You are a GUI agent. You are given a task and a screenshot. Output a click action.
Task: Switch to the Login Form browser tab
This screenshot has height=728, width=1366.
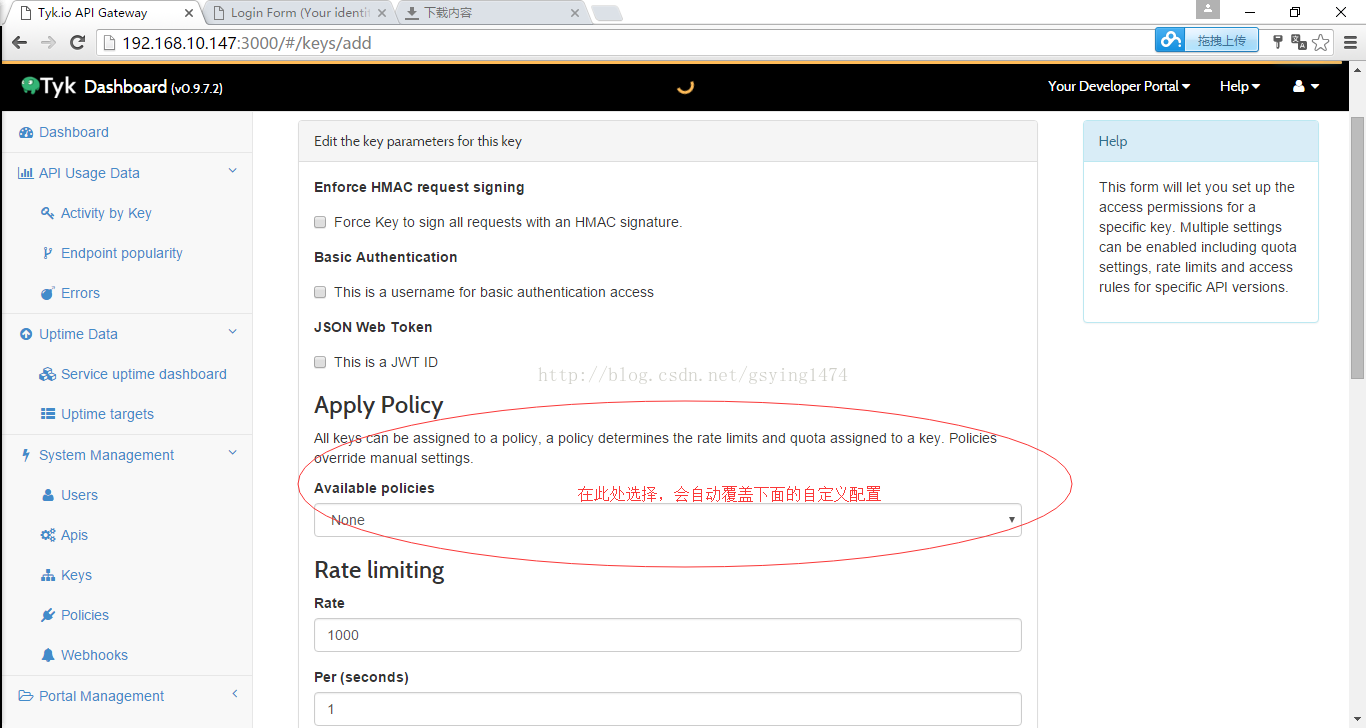pos(299,13)
